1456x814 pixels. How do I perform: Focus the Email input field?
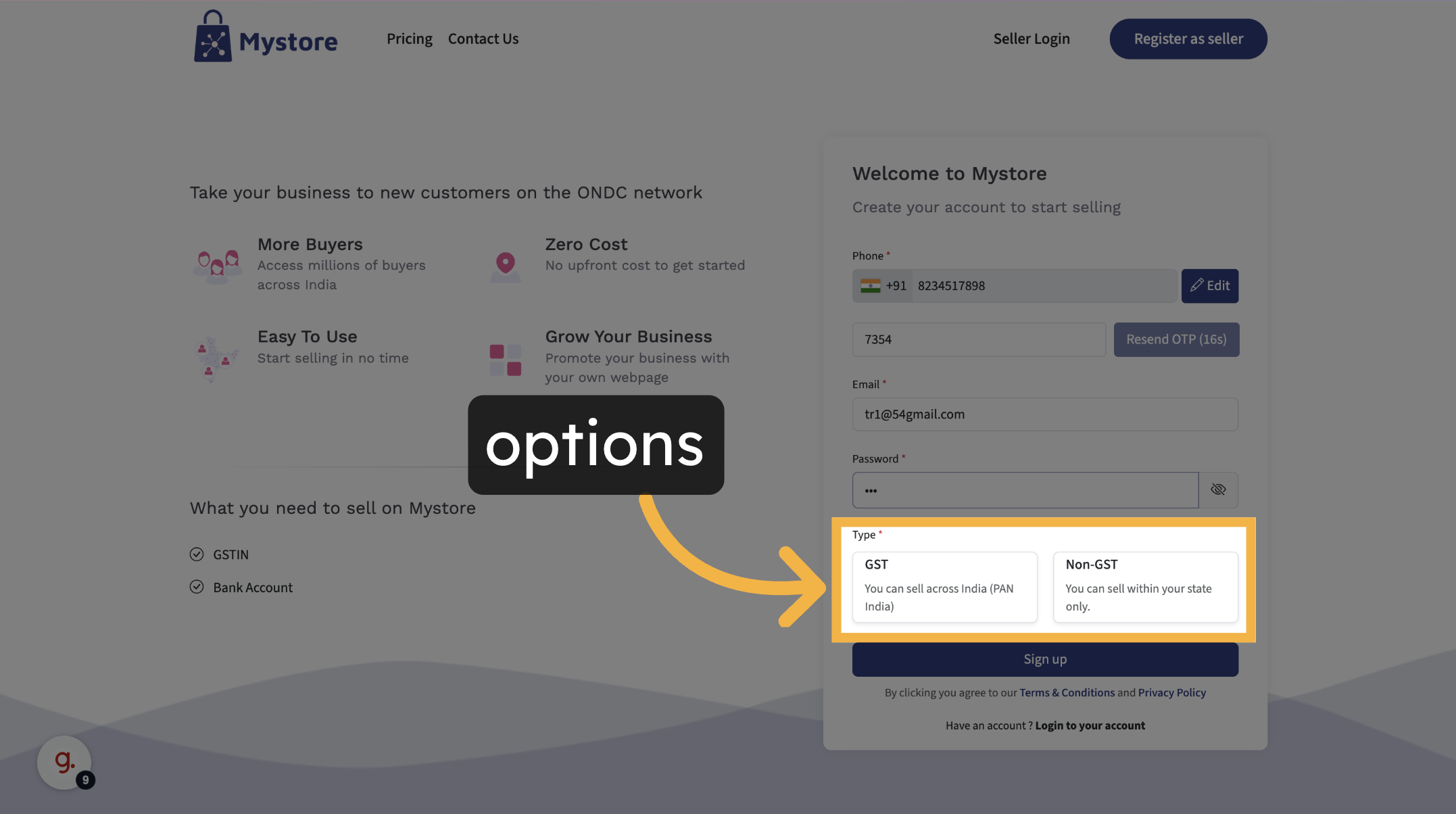click(x=1045, y=414)
